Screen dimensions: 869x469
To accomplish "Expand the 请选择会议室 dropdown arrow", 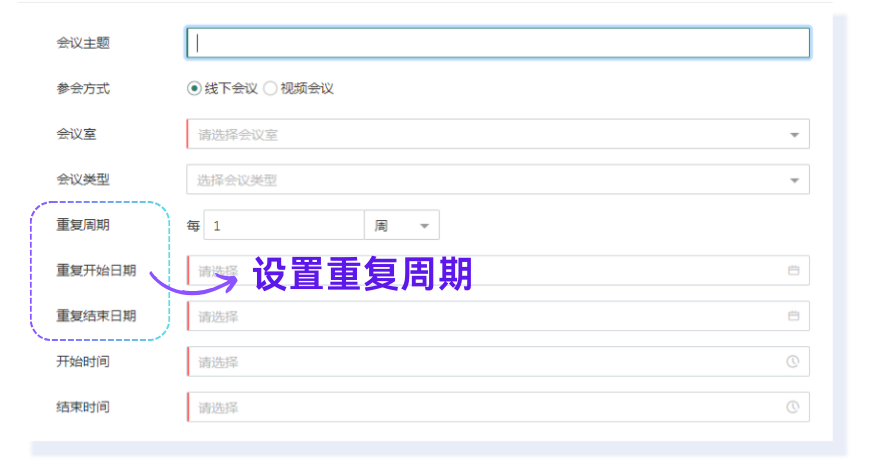I will (x=794, y=135).
